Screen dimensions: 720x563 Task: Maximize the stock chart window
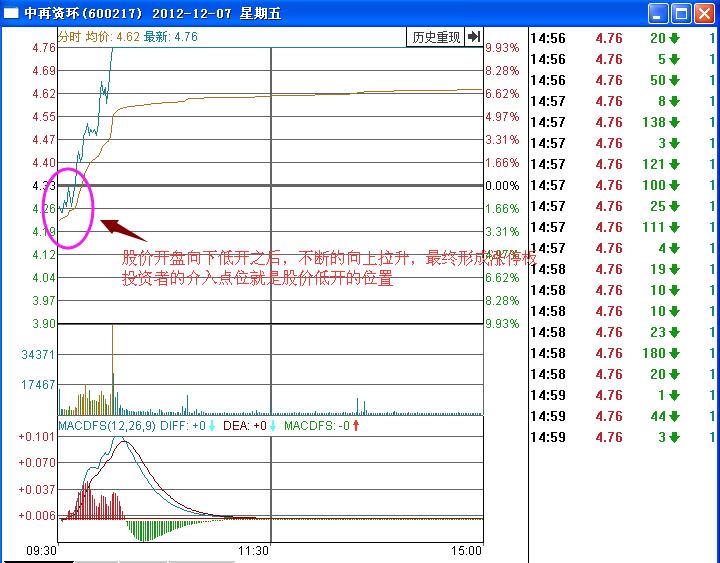pos(681,13)
